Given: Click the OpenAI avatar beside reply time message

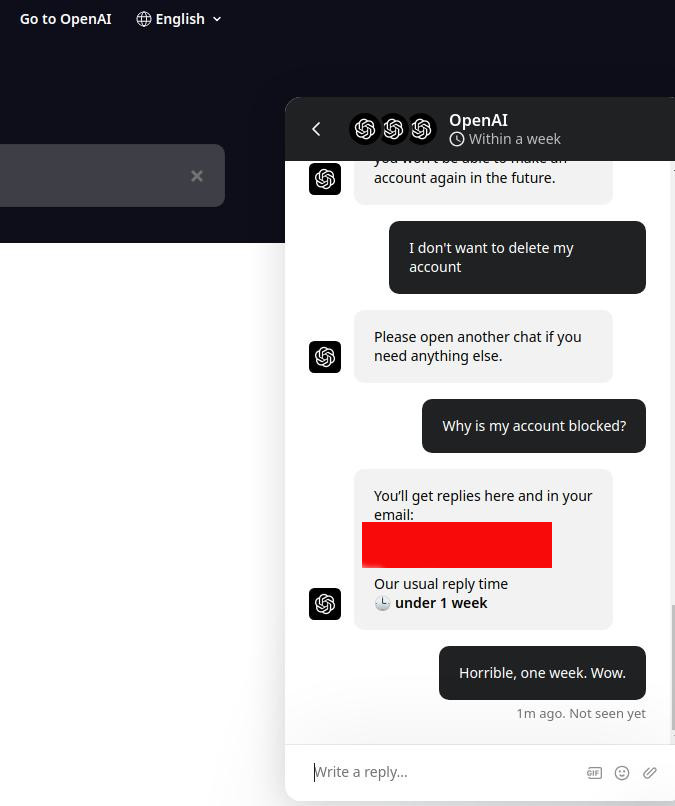Looking at the screenshot, I should 325,604.
